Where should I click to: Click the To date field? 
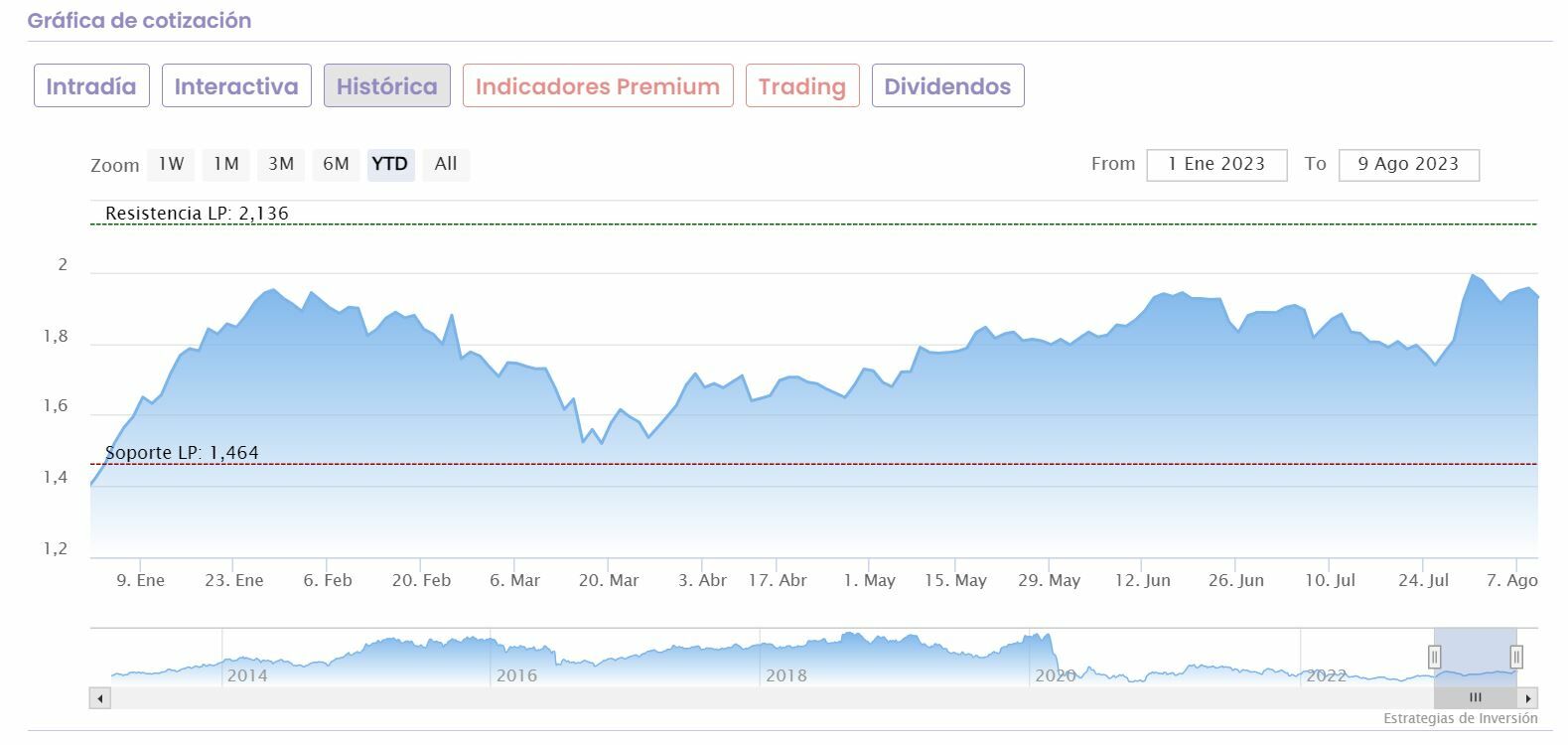(x=1408, y=165)
